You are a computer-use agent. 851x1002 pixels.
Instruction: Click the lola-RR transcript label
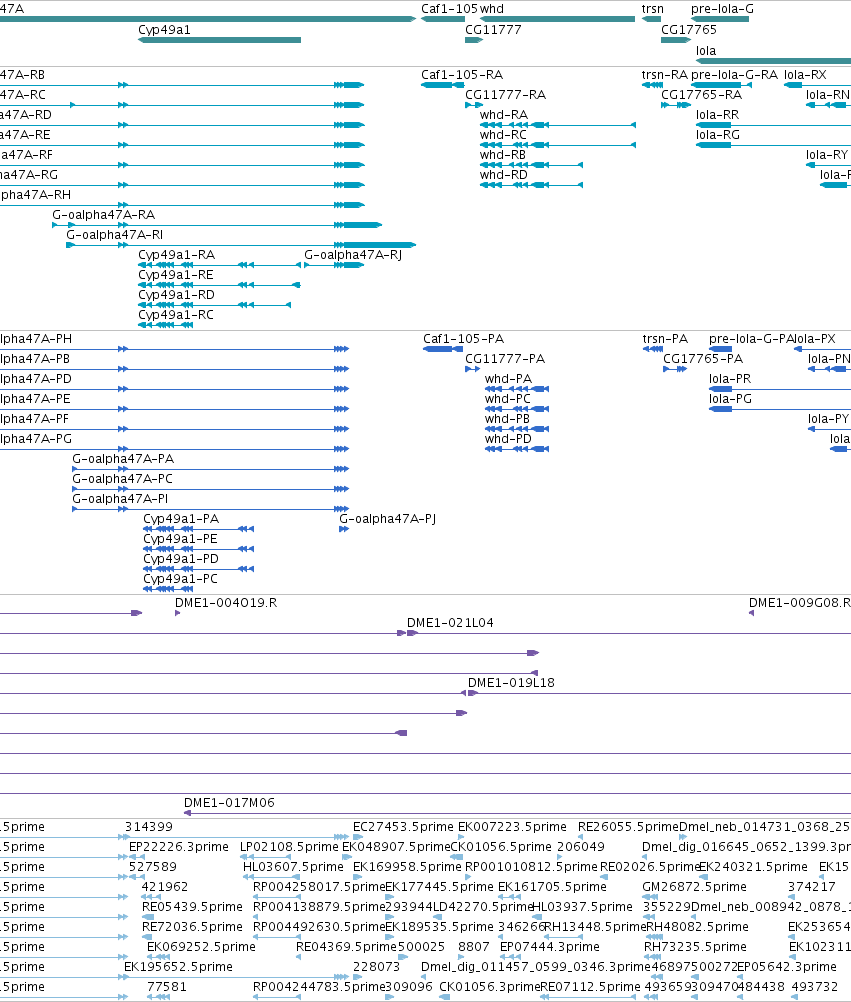[x=717, y=115]
